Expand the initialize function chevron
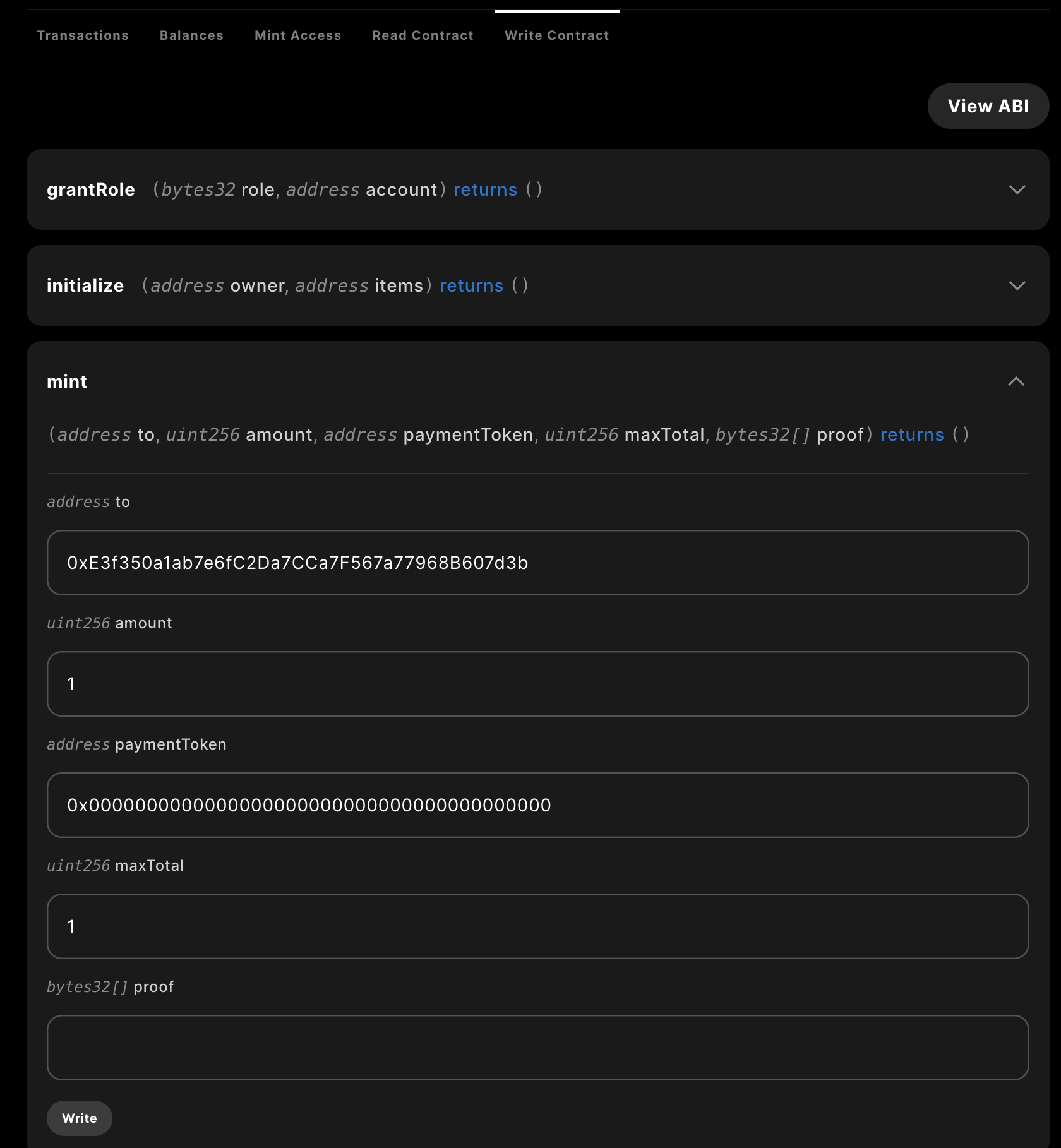This screenshot has width=1061, height=1148. 1017,285
